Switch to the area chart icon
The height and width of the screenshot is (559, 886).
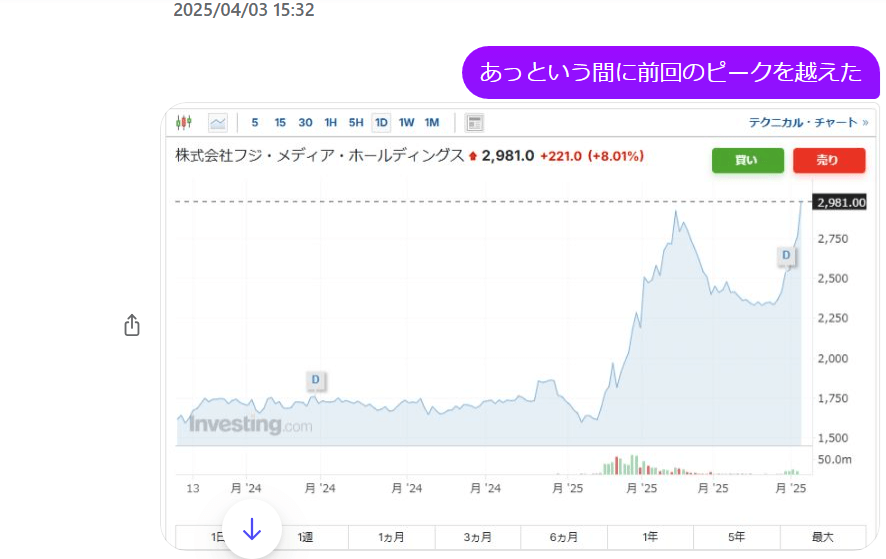tap(218, 123)
